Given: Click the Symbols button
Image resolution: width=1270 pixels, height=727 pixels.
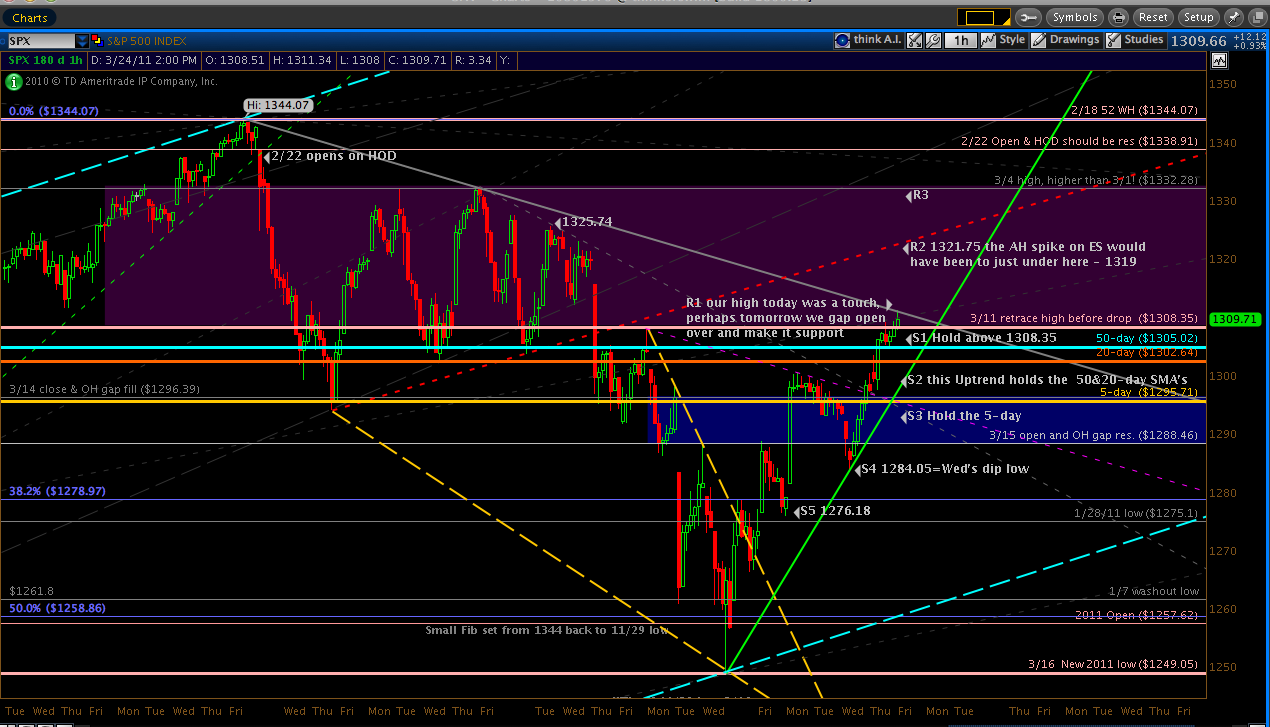Looking at the screenshot, I should 1075,17.
